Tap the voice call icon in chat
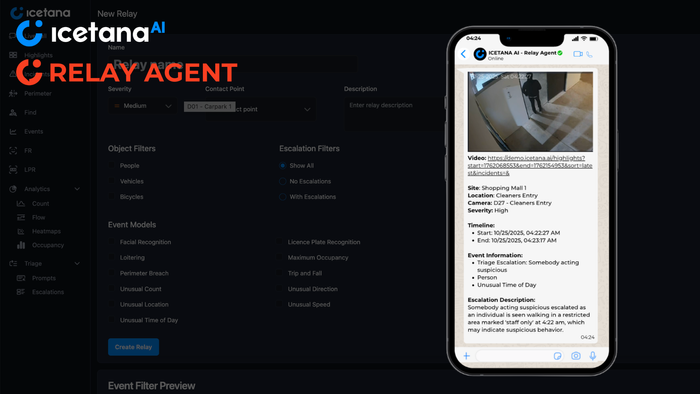 (589, 54)
